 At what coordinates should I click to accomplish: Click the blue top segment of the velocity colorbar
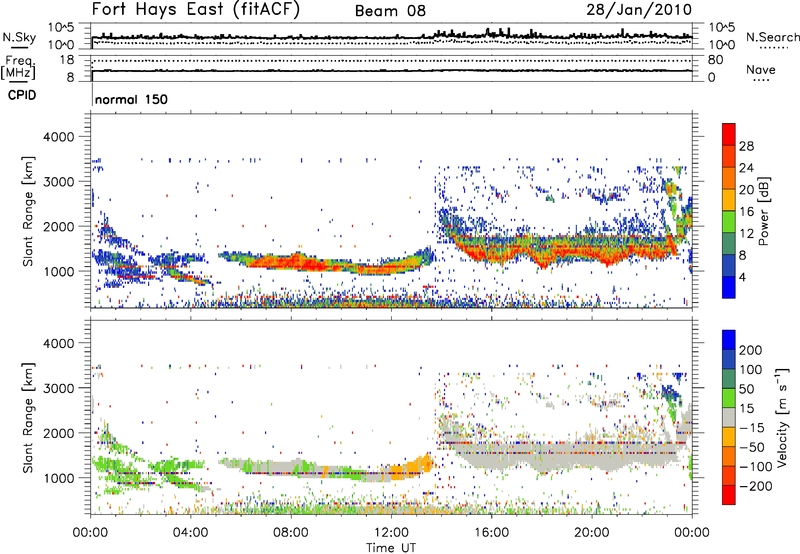729,340
